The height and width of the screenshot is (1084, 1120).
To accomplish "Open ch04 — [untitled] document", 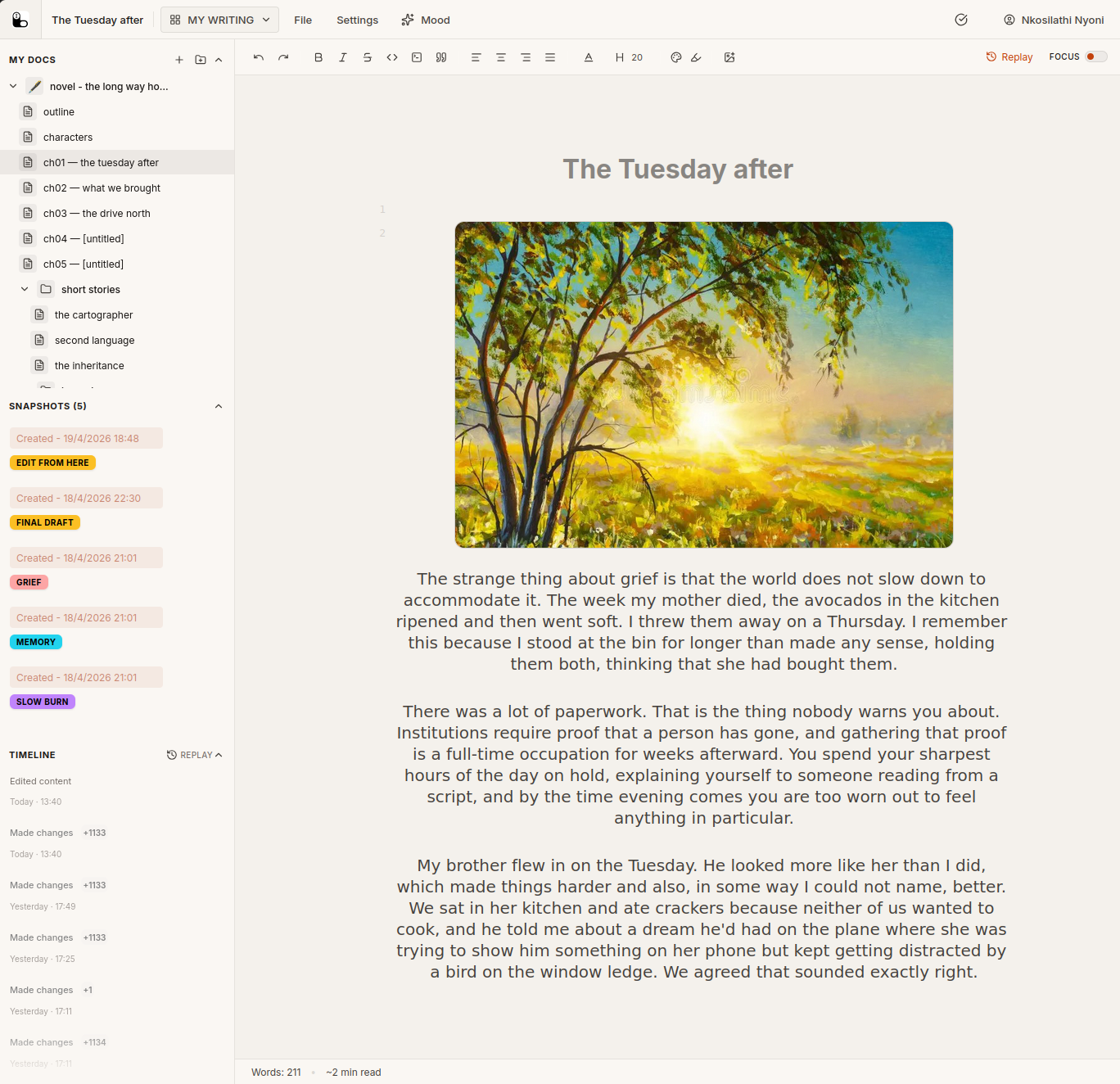I will pyautogui.click(x=117, y=238).
